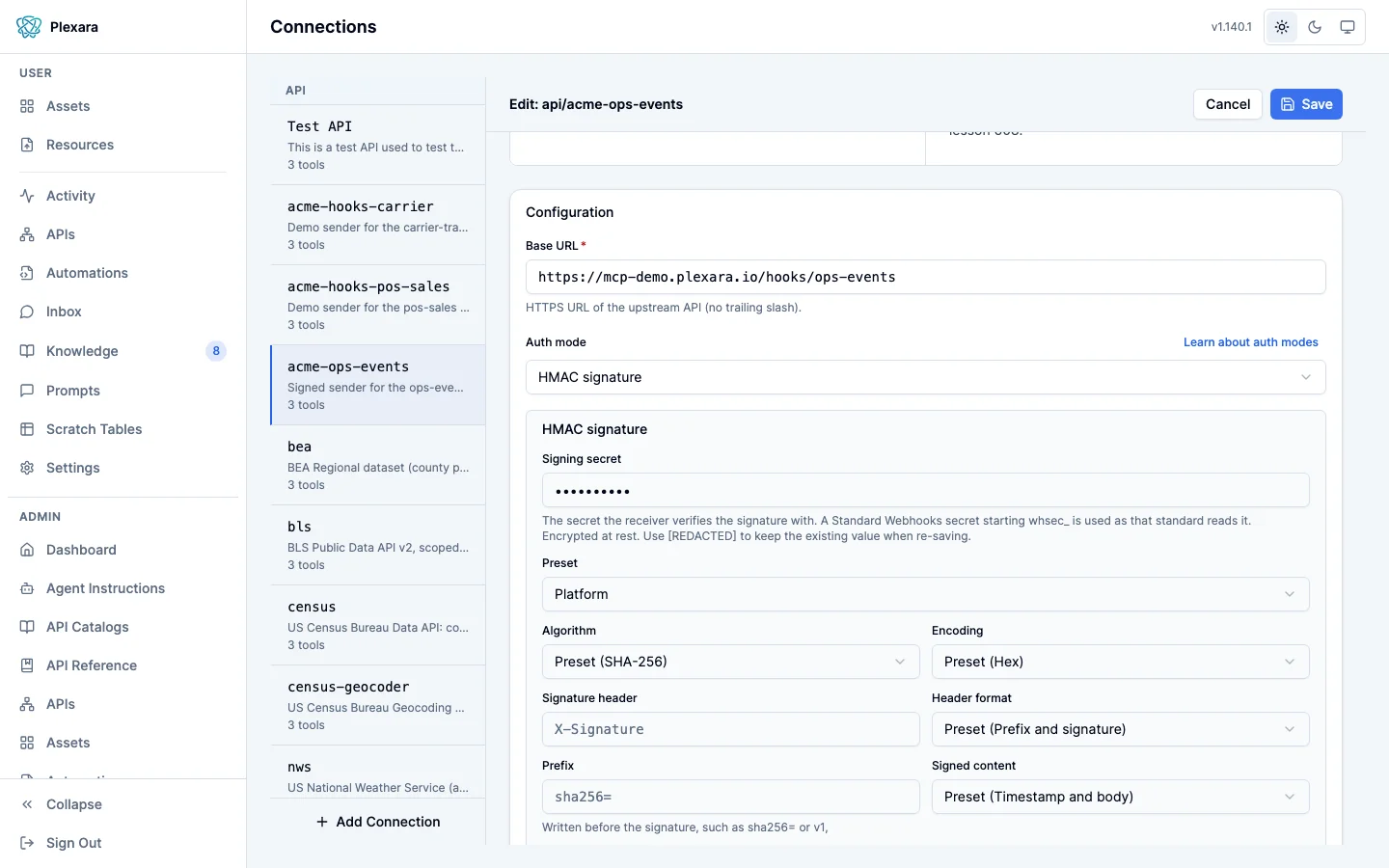1389x868 pixels.
Task: Open the Signed content dropdown
Action: click(1121, 797)
